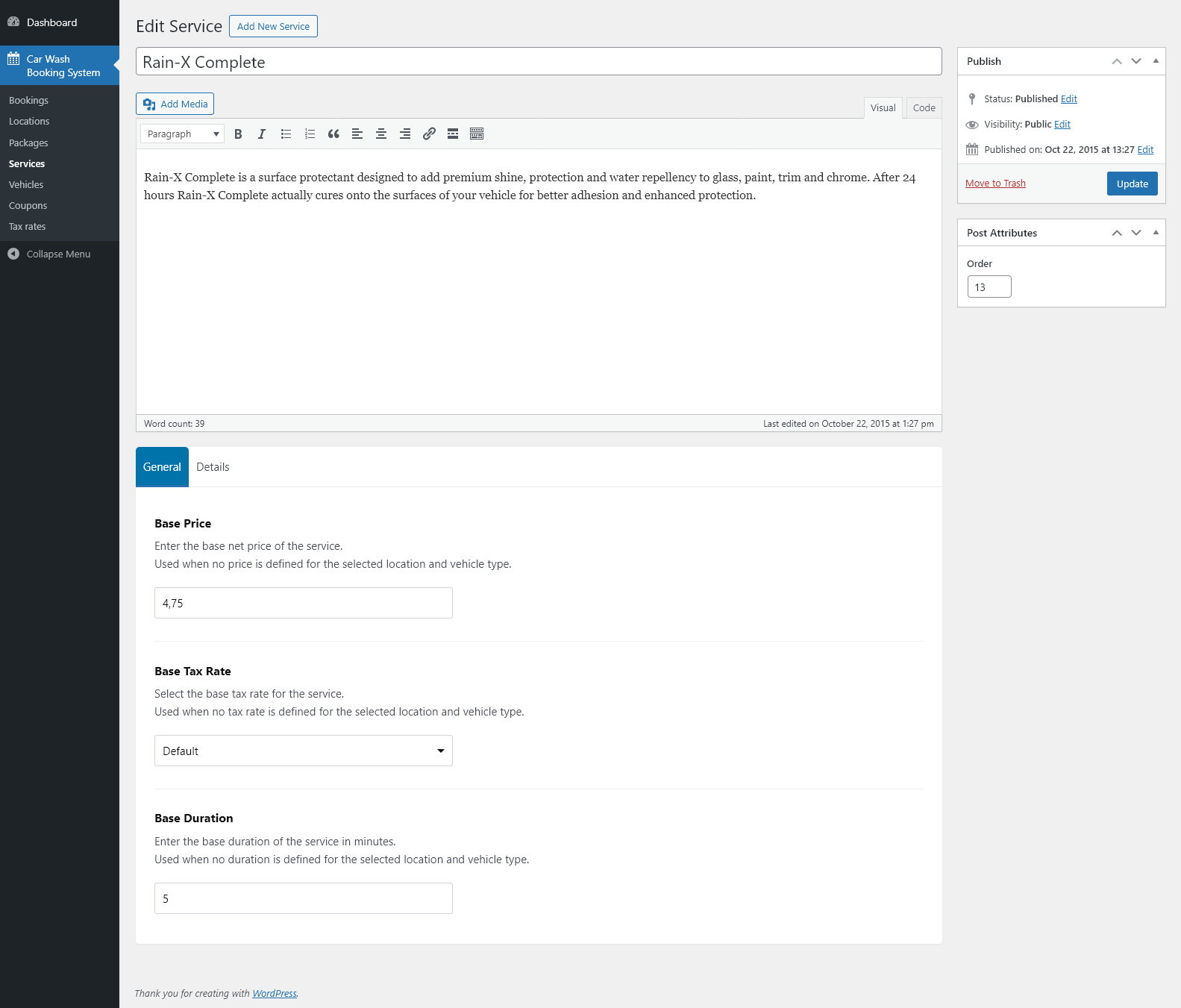
Task: Edit the Public visibility setting
Action: click(x=1062, y=125)
